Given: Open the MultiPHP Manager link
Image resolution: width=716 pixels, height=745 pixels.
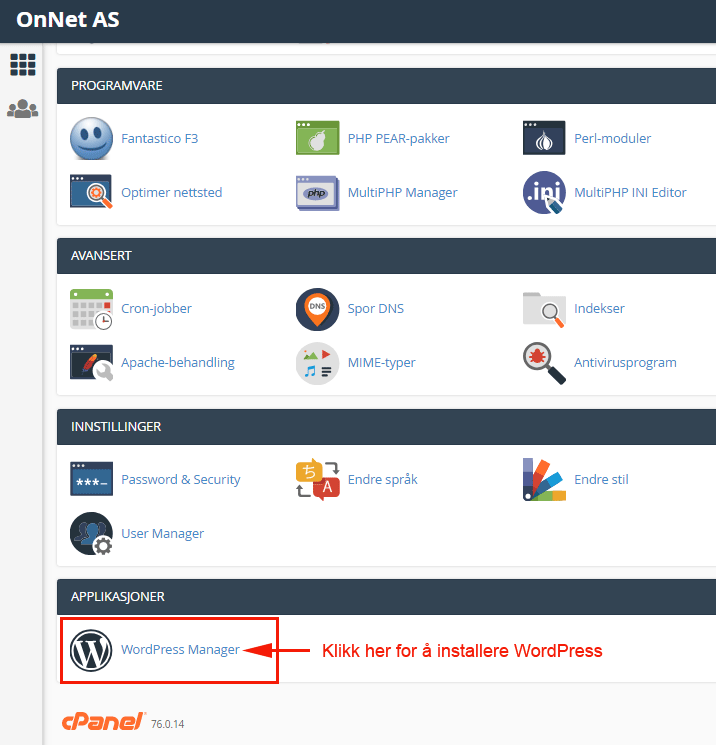Looking at the screenshot, I should (x=402, y=192).
